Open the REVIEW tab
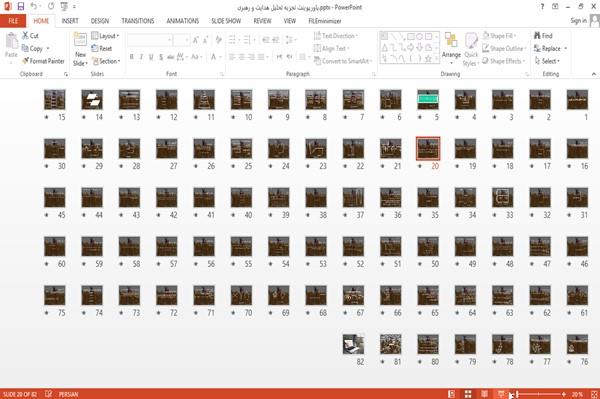 coord(262,21)
